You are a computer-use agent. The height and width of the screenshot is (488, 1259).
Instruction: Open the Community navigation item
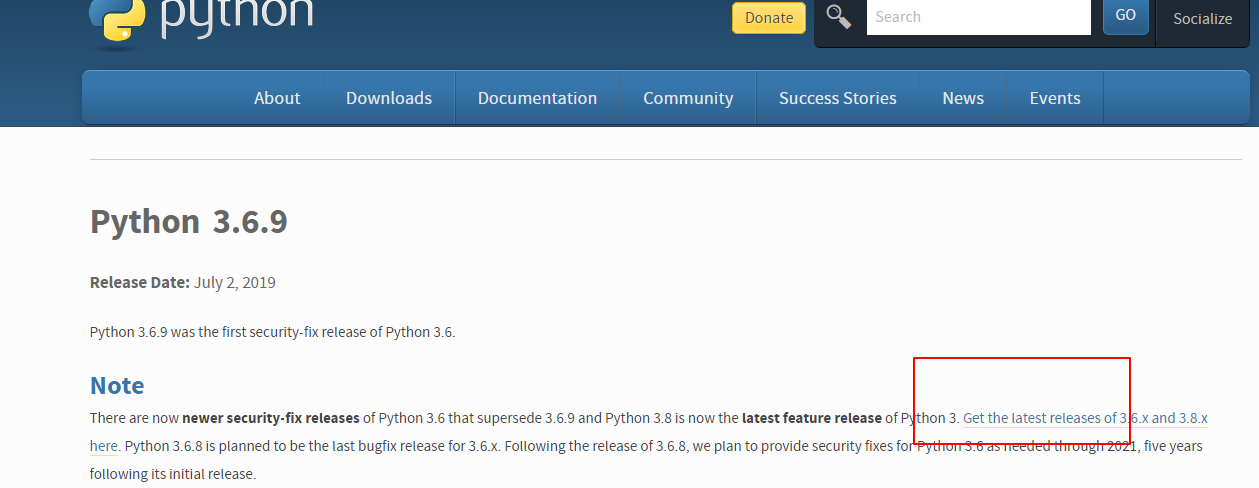click(x=688, y=98)
